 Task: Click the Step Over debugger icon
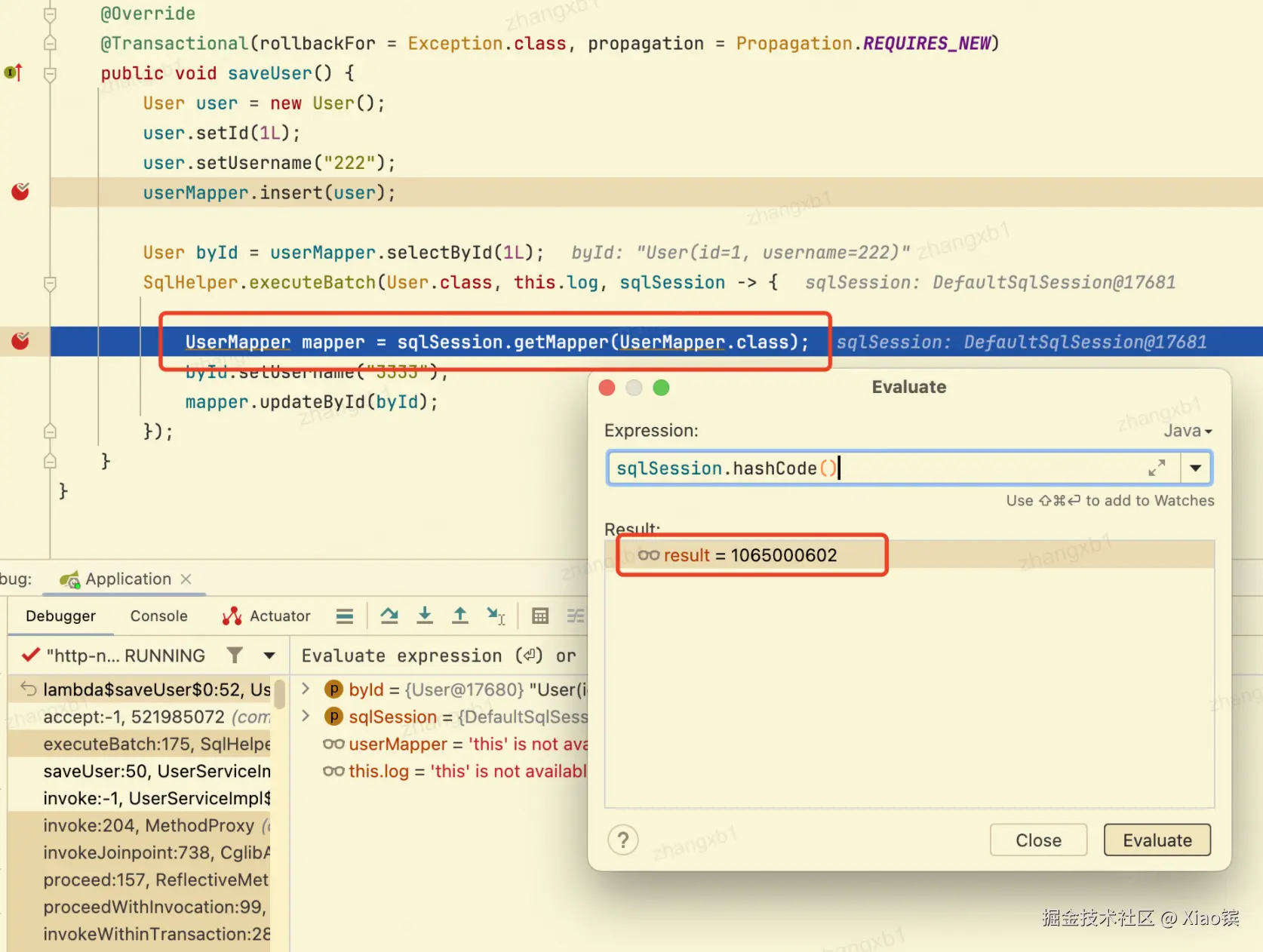(x=389, y=616)
